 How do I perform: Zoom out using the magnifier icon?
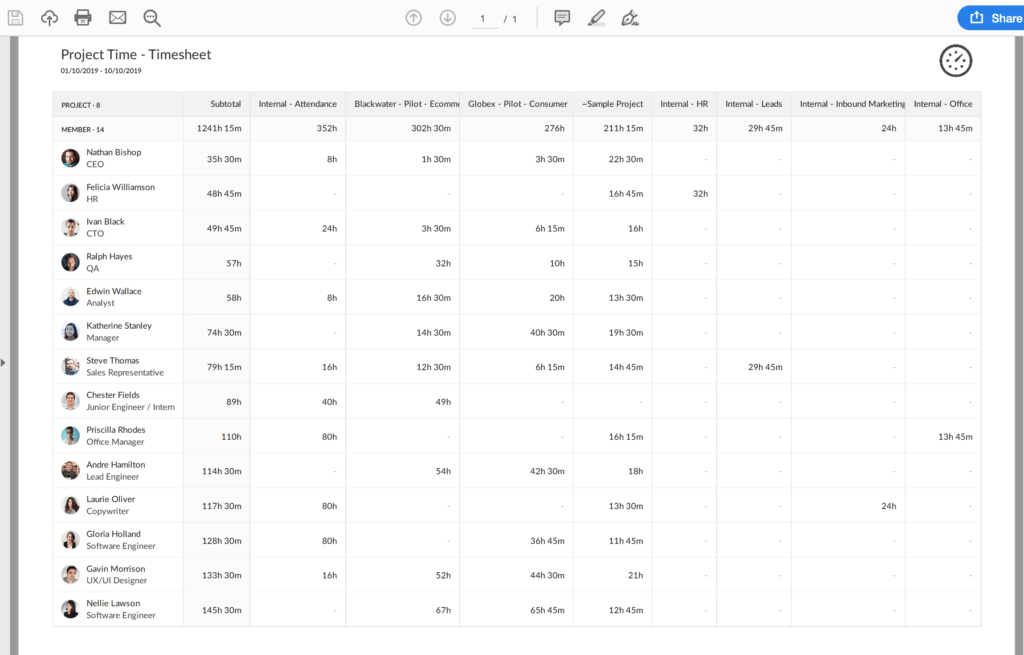[x=151, y=17]
